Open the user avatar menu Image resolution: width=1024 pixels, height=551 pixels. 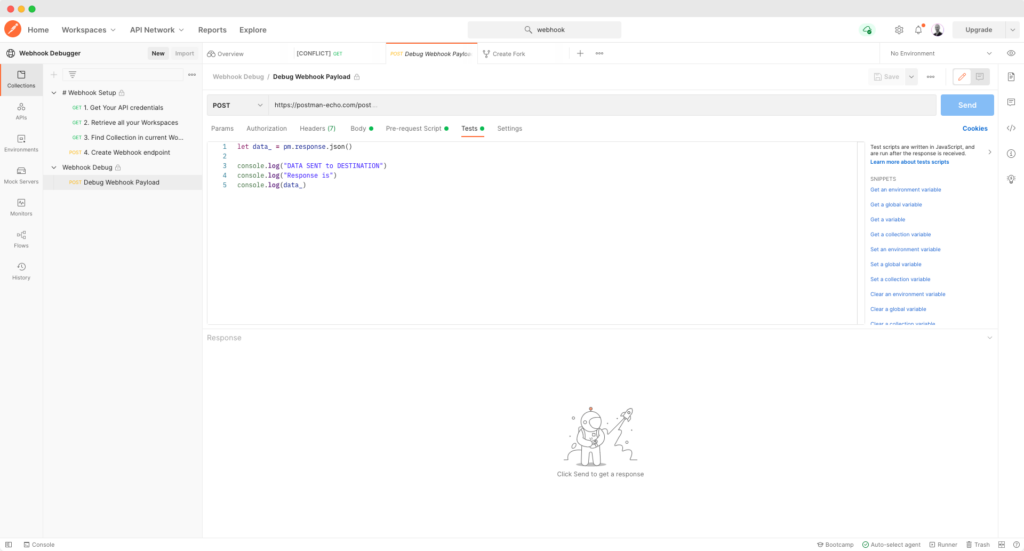point(938,30)
